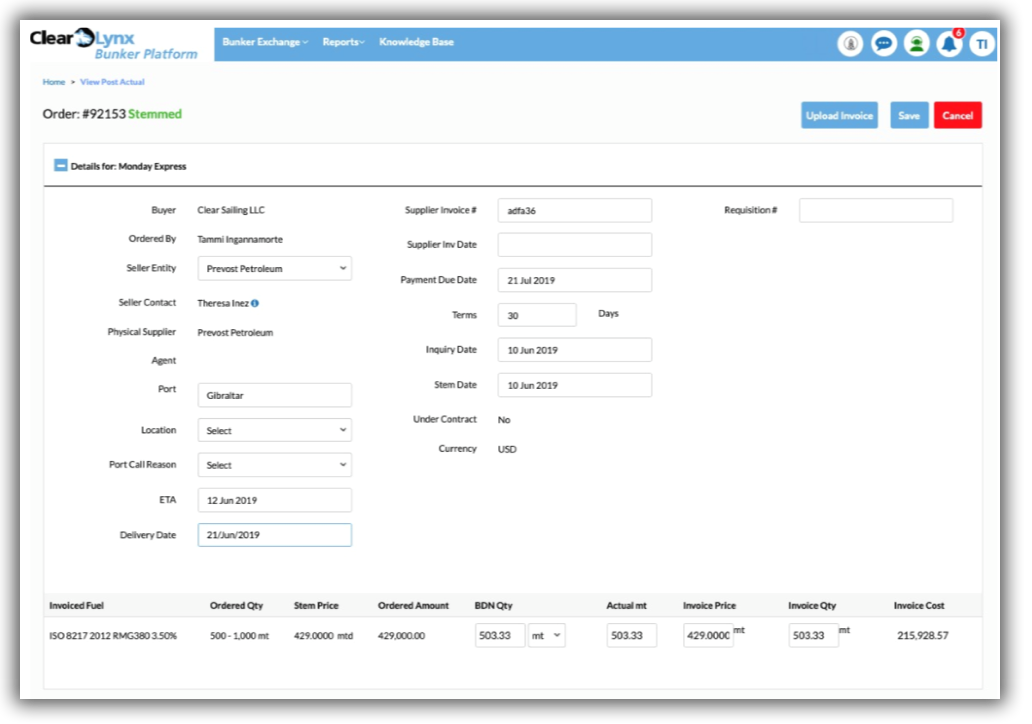Click the Under Contract value No
1032x724 pixels.
click(503, 420)
